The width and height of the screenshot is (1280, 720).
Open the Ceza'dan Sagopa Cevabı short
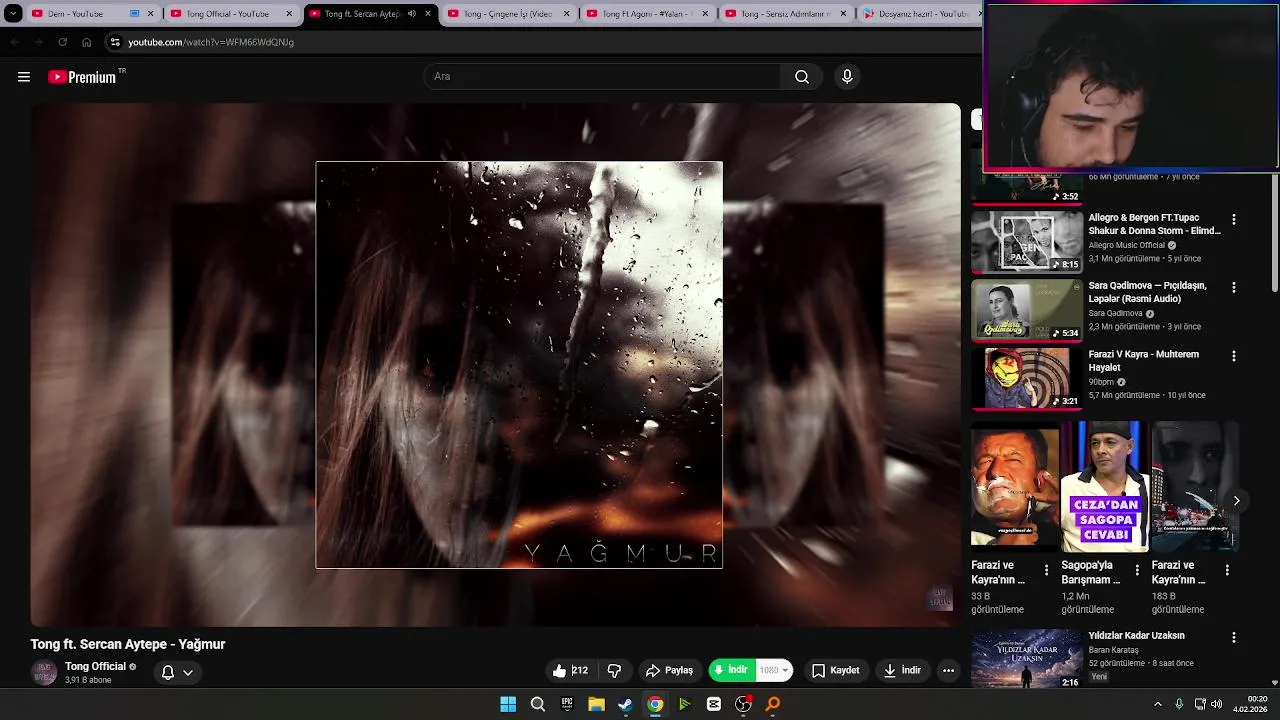(x=1105, y=487)
